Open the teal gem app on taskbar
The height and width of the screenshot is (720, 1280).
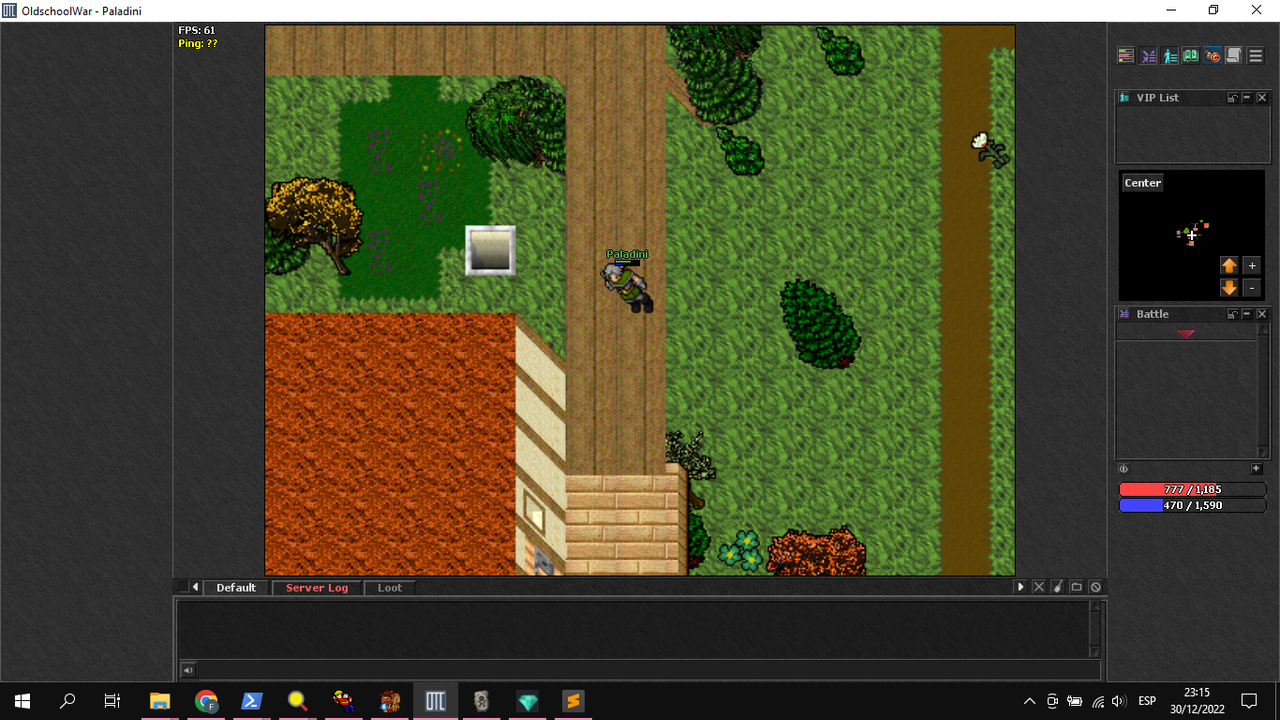click(x=527, y=701)
